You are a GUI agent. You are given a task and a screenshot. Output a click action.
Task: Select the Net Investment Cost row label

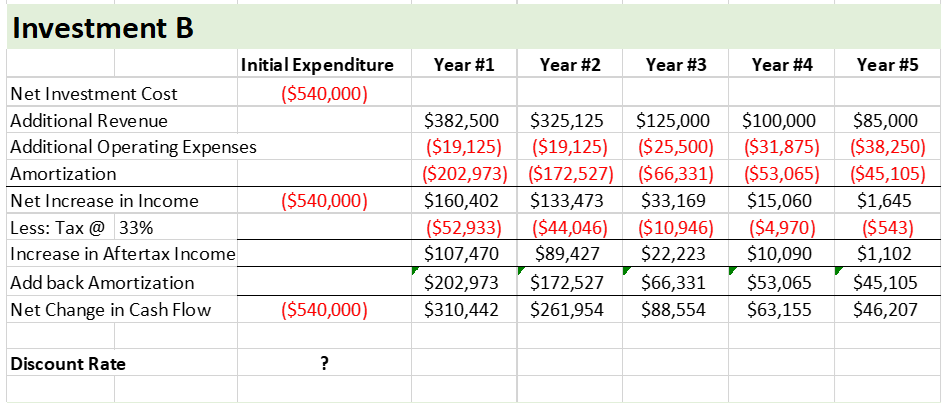[93, 94]
